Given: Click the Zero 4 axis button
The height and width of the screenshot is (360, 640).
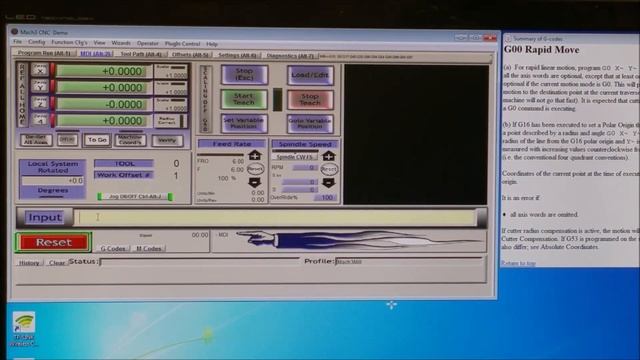Looking at the screenshot, I should click(40, 120).
